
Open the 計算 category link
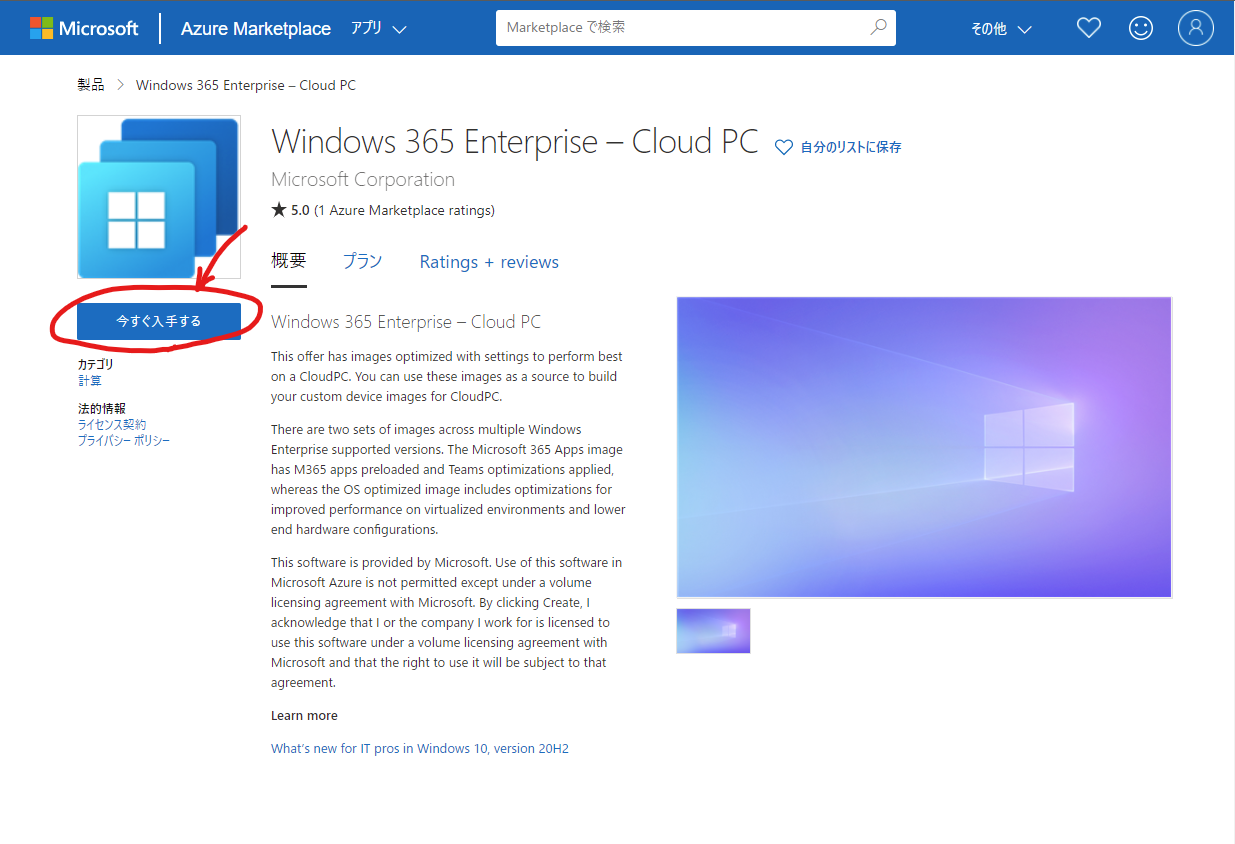pyautogui.click(x=90, y=381)
